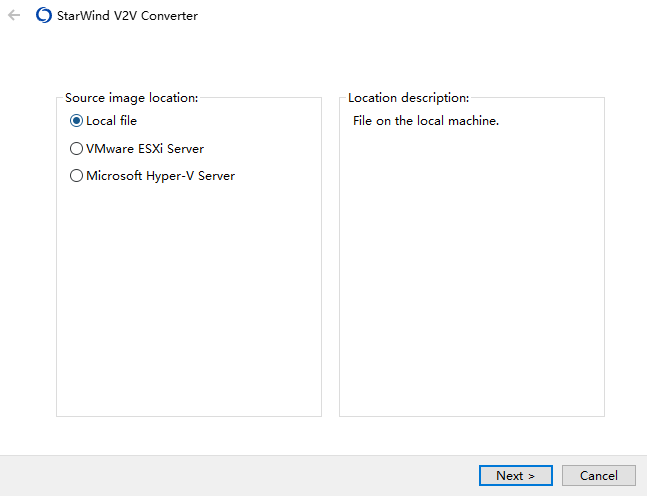
Task: Click the gap between Next and Cancel buttons
Action: [x=557, y=476]
